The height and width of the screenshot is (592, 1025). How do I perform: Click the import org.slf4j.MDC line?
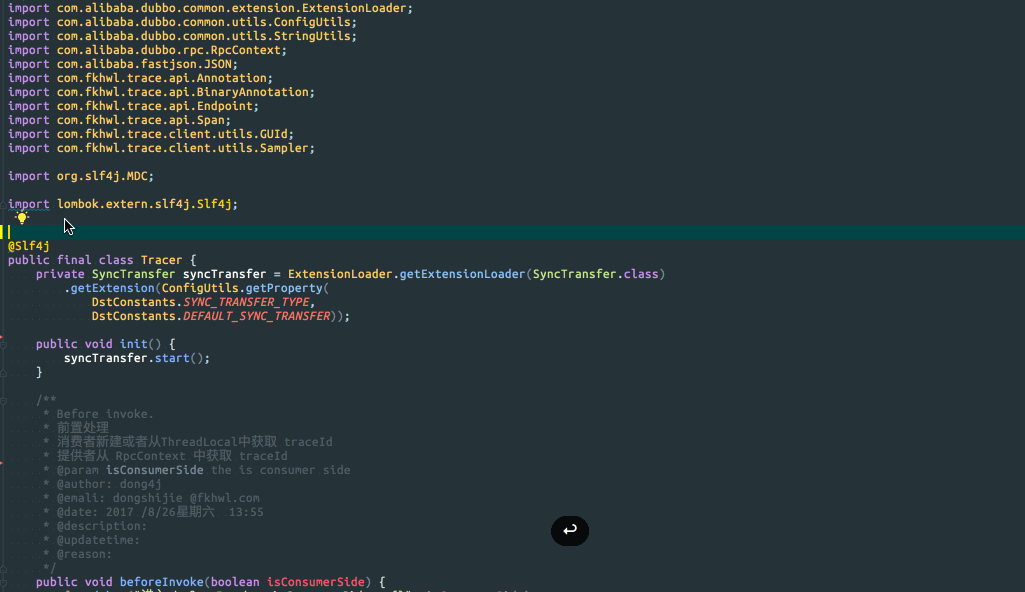81,176
